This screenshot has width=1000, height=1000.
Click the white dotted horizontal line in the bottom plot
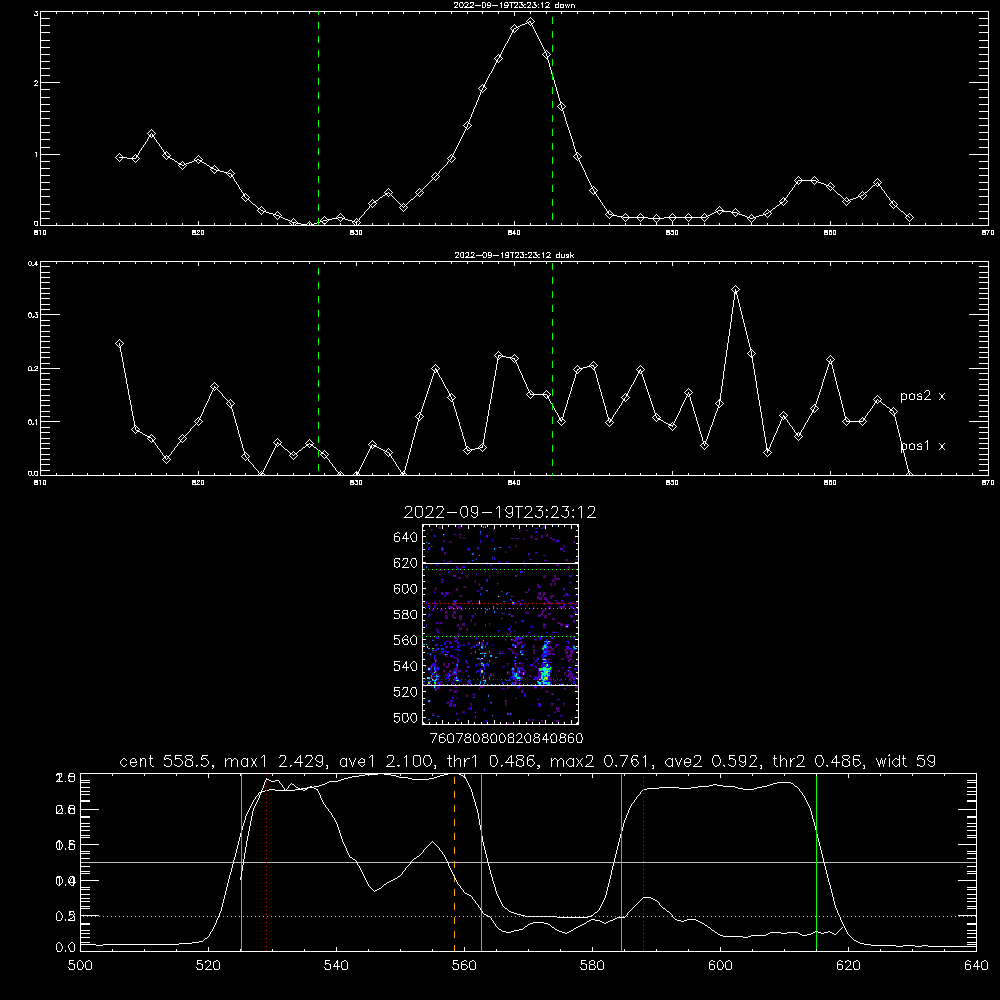click(528, 916)
